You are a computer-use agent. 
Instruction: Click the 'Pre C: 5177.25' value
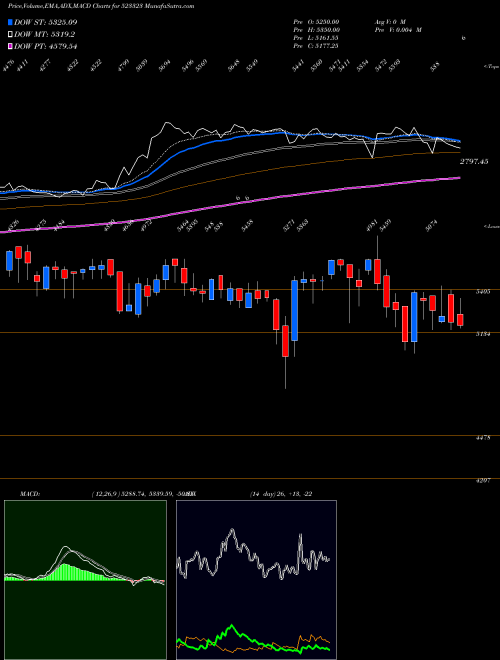point(316,46)
